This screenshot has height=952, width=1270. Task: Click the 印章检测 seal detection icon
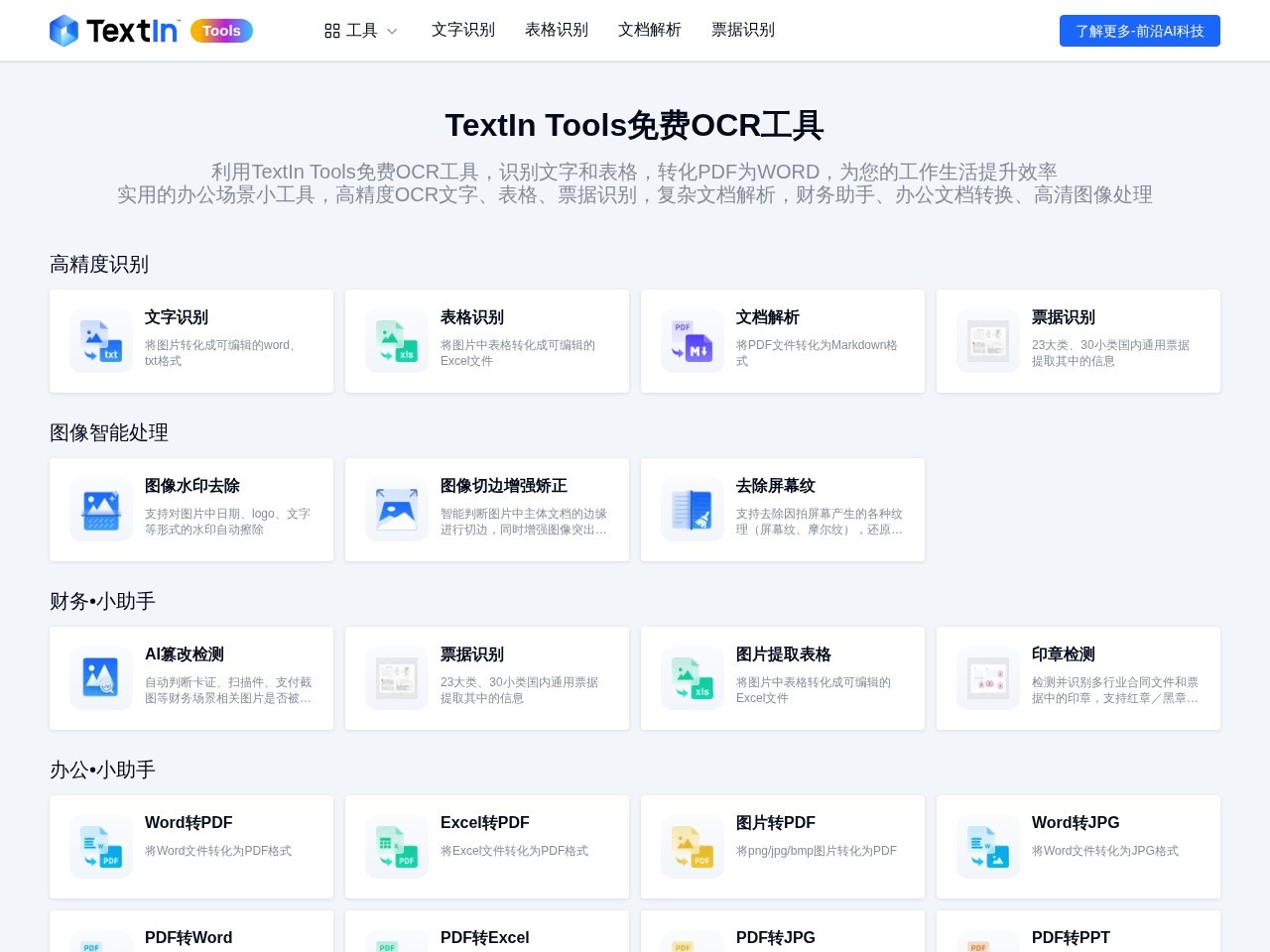click(x=987, y=678)
